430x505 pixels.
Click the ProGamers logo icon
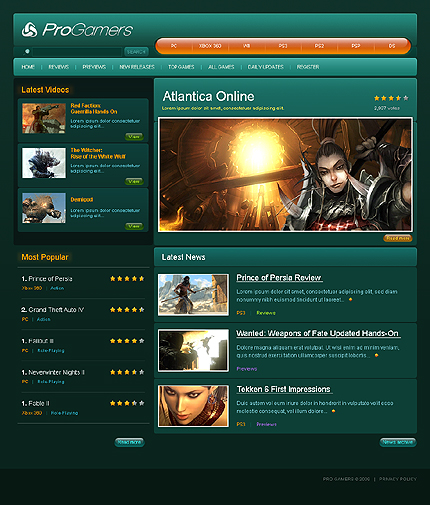tap(29, 30)
